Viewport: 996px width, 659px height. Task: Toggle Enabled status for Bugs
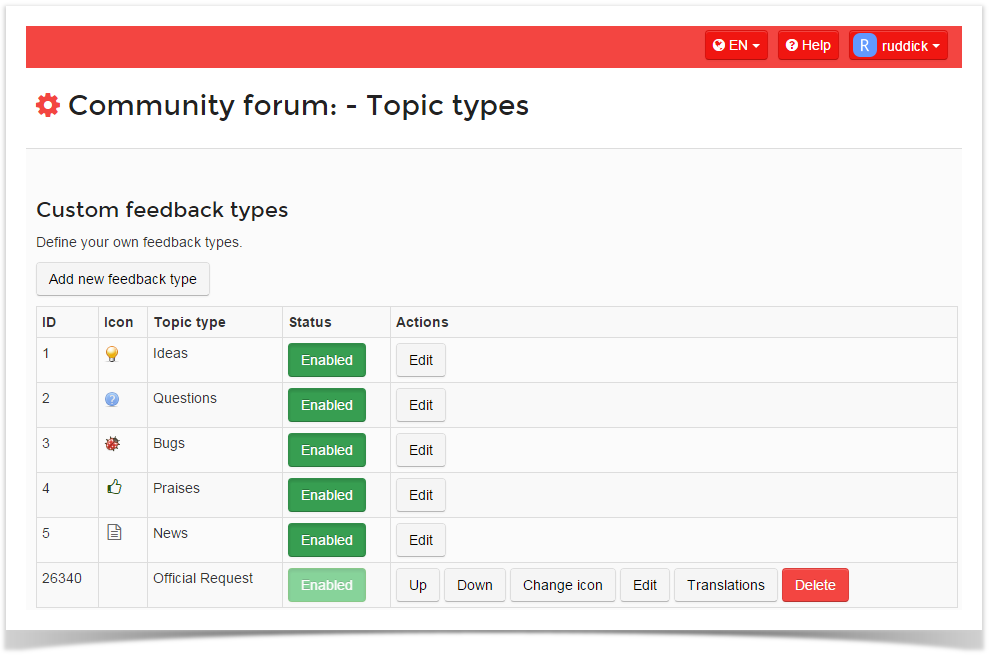(x=326, y=451)
